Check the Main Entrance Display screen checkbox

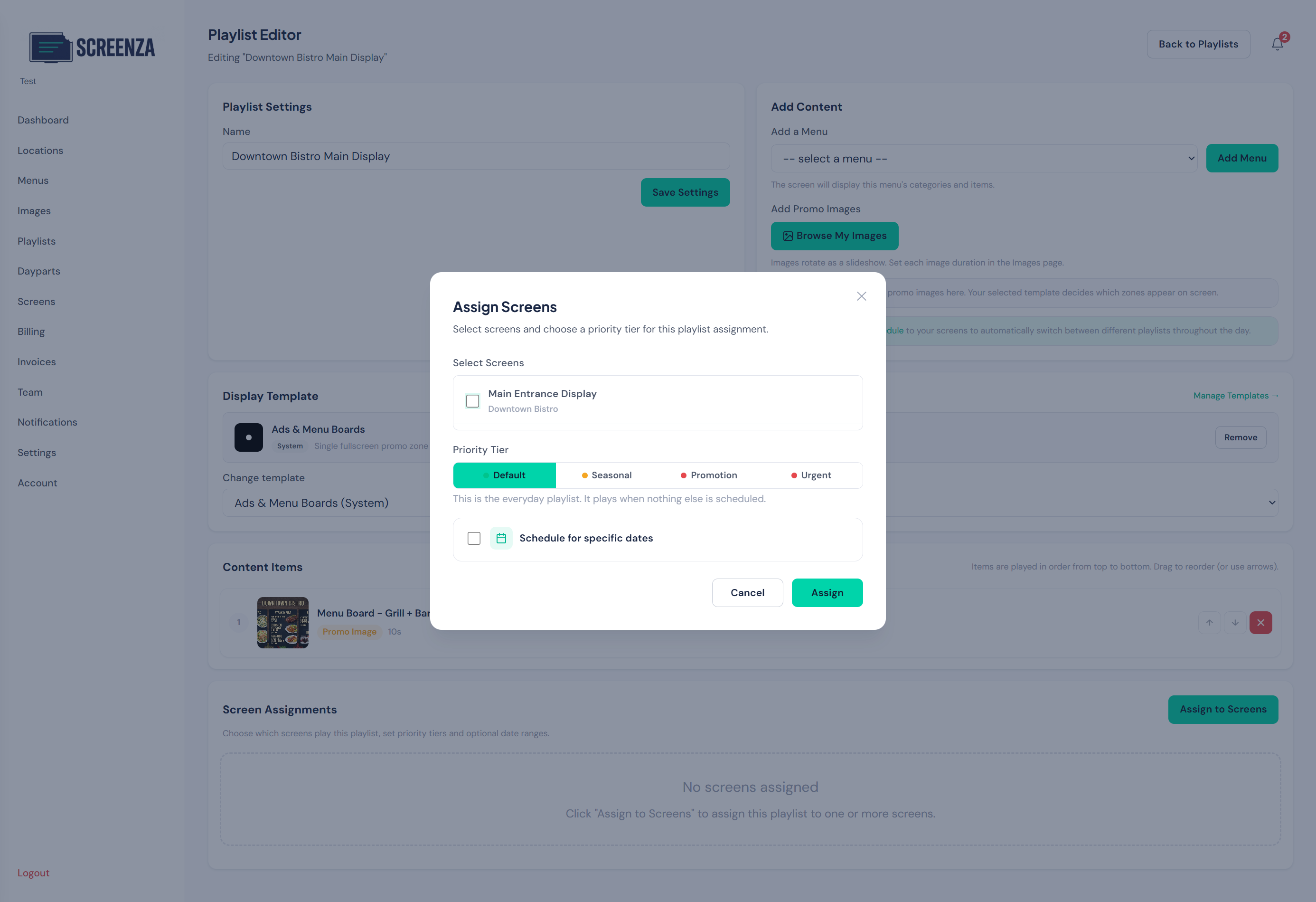coord(472,400)
